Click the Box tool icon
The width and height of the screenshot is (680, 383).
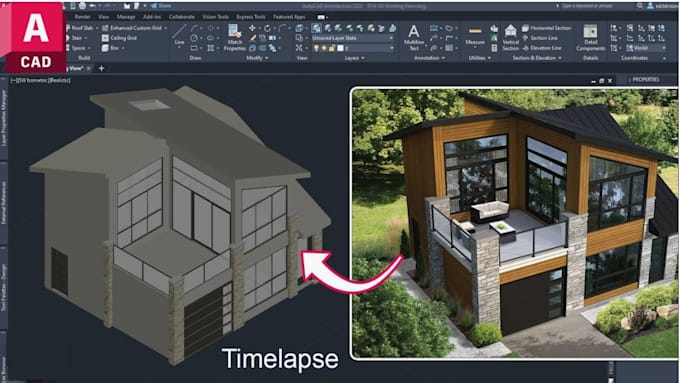tap(105, 48)
